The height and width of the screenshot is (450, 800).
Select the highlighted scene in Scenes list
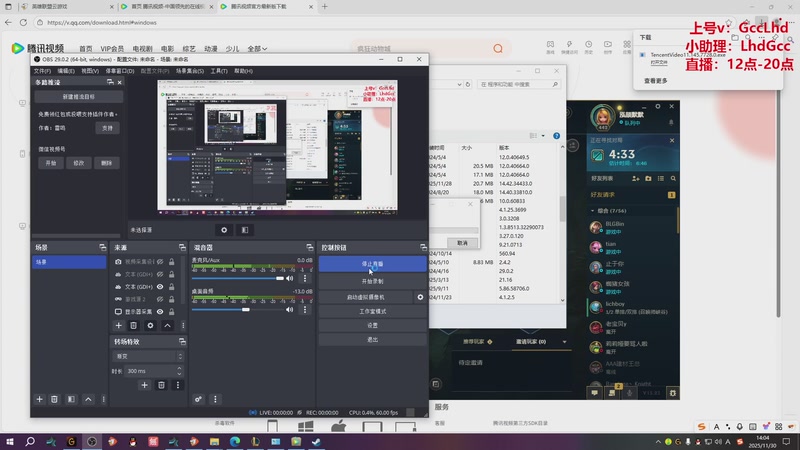[x=69, y=262]
